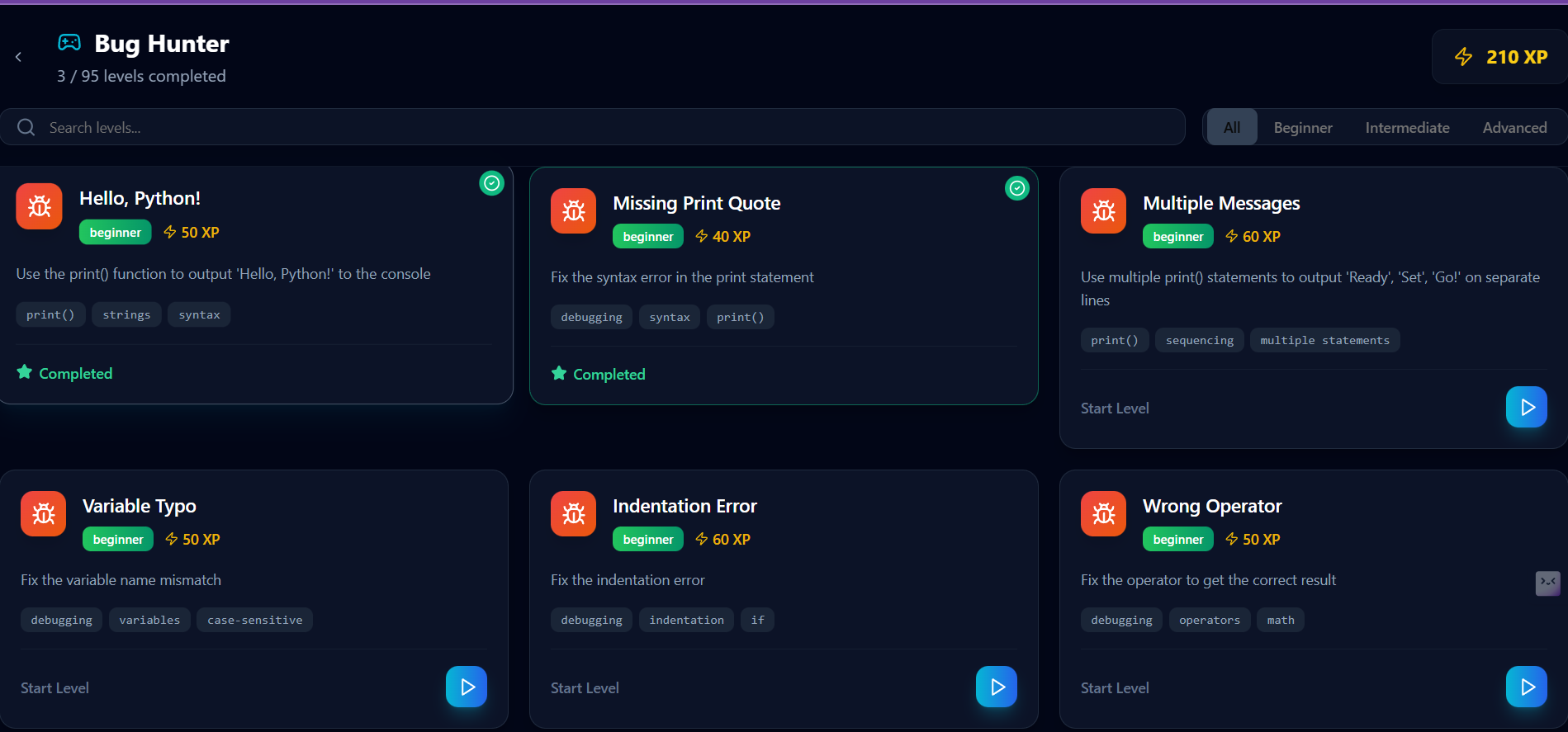The width and height of the screenshot is (1568, 732).
Task: Click Start Level text on Wrong Operator card
Action: click(1115, 688)
